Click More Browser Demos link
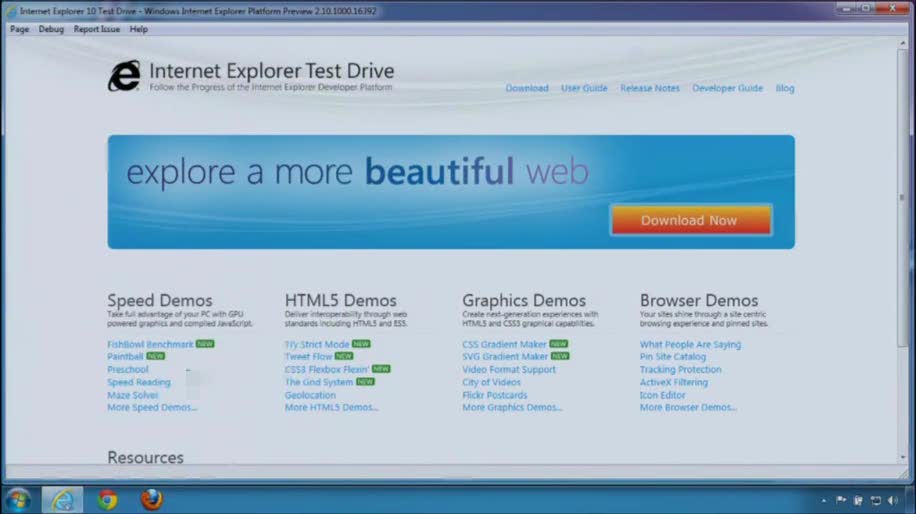The width and height of the screenshot is (916, 514). [x=688, y=408]
